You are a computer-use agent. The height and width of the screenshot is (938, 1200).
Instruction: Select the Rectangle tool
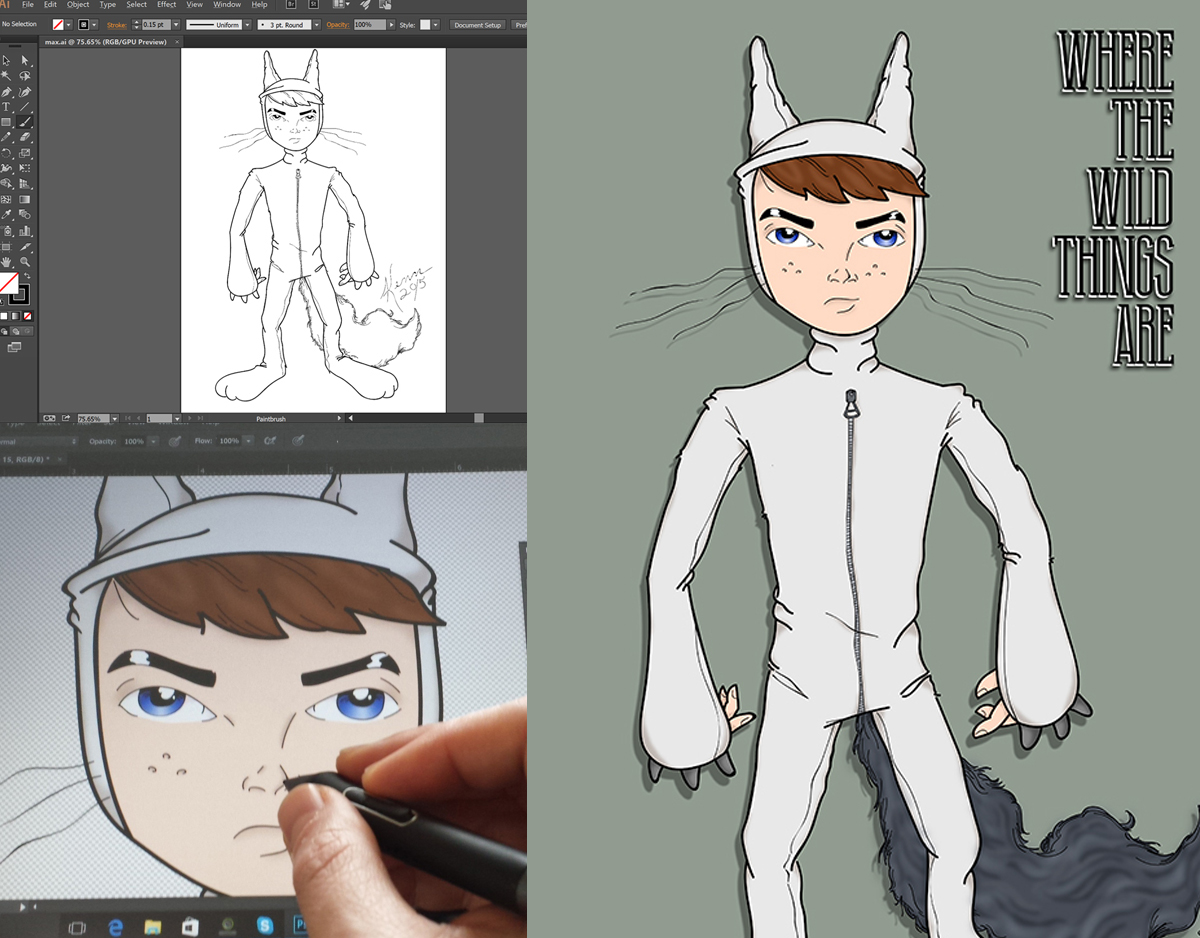(x=6, y=121)
